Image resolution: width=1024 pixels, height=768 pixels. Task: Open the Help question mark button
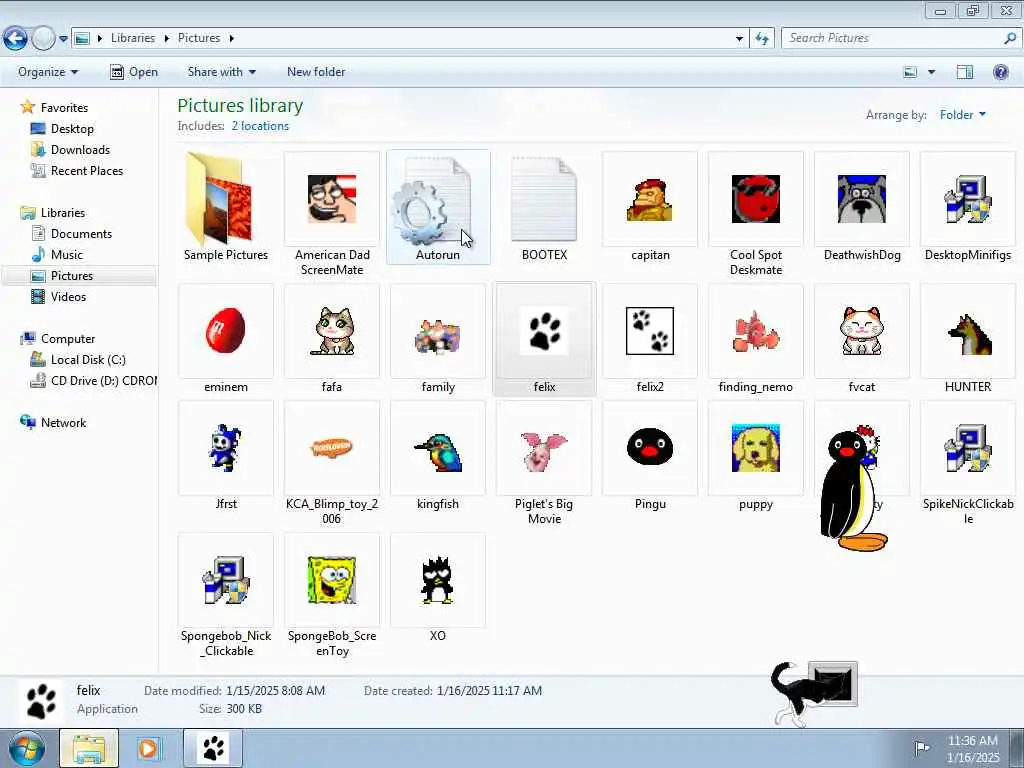pos(1000,72)
